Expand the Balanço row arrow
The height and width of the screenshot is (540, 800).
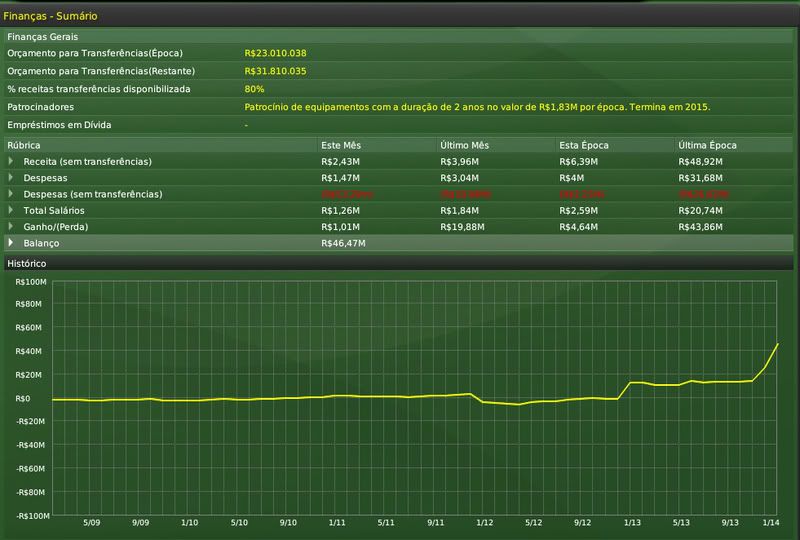pyautogui.click(x=12, y=243)
